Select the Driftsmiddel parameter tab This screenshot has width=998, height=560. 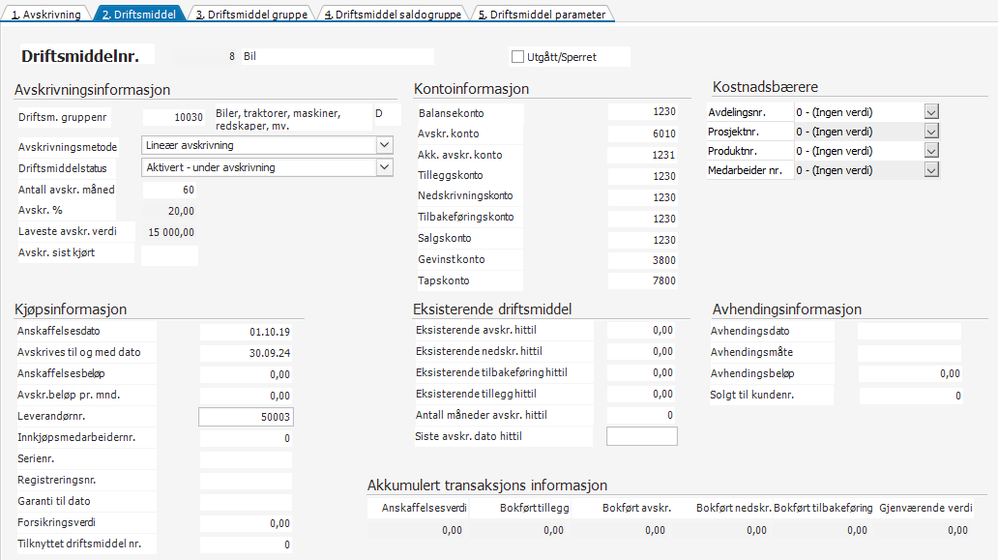pyautogui.click(x=542, y=14)
